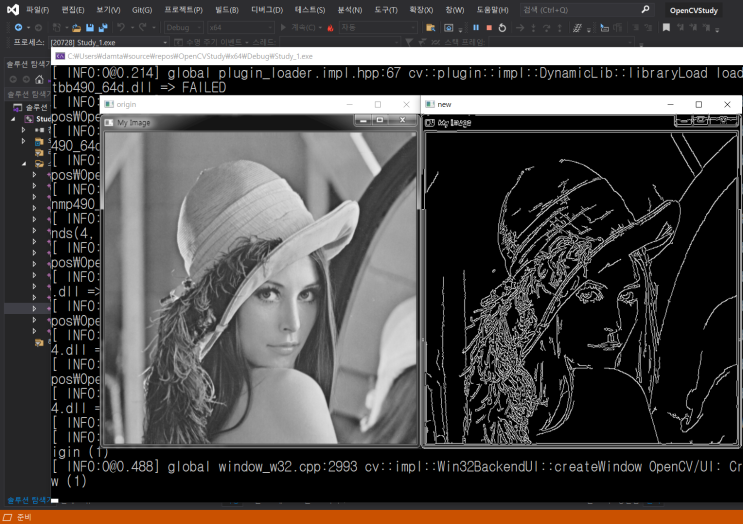Click the navigate backward arrow icon
Viewport: 743px width, 524px height.
18,27
